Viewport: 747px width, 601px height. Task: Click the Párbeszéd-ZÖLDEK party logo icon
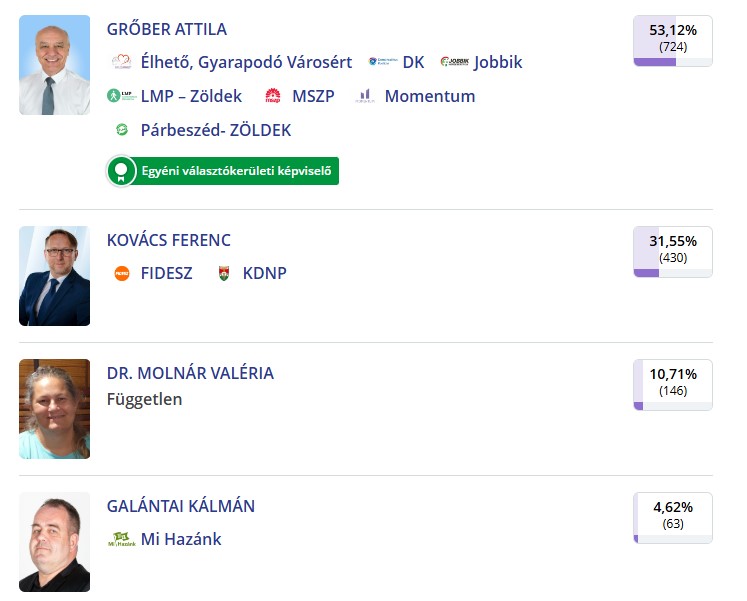coord(122,130)
